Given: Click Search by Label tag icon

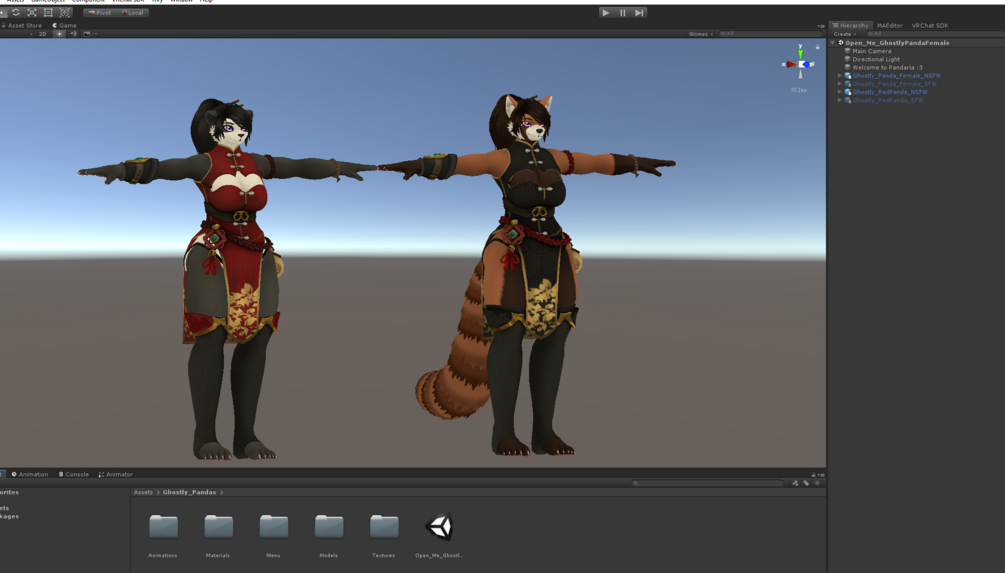Looking at the screenshot, I should (x=806, y=483).
